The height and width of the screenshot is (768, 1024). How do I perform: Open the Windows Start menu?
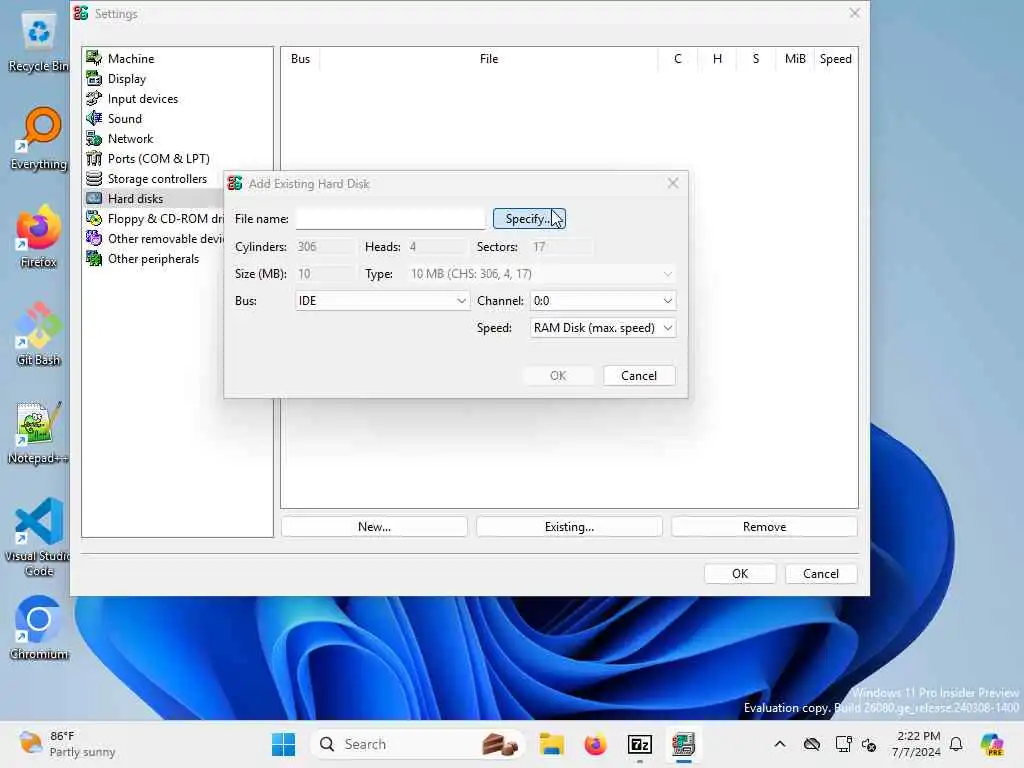283,744
